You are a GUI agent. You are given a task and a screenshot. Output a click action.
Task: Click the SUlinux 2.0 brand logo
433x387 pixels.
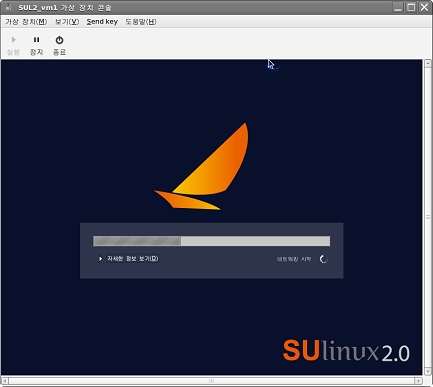pyautogui.click(x=346, y=351)
